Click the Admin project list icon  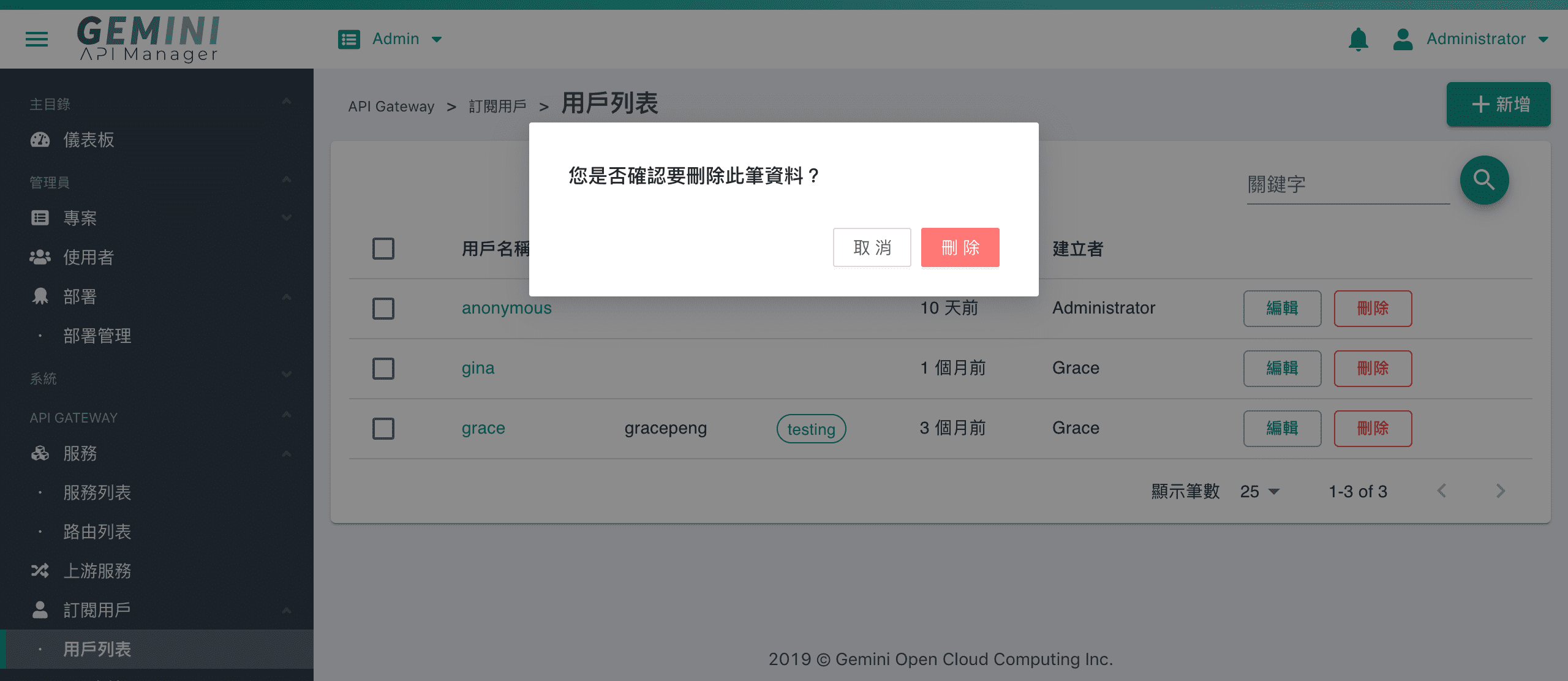pyautogui.click(x=349, y=39)
